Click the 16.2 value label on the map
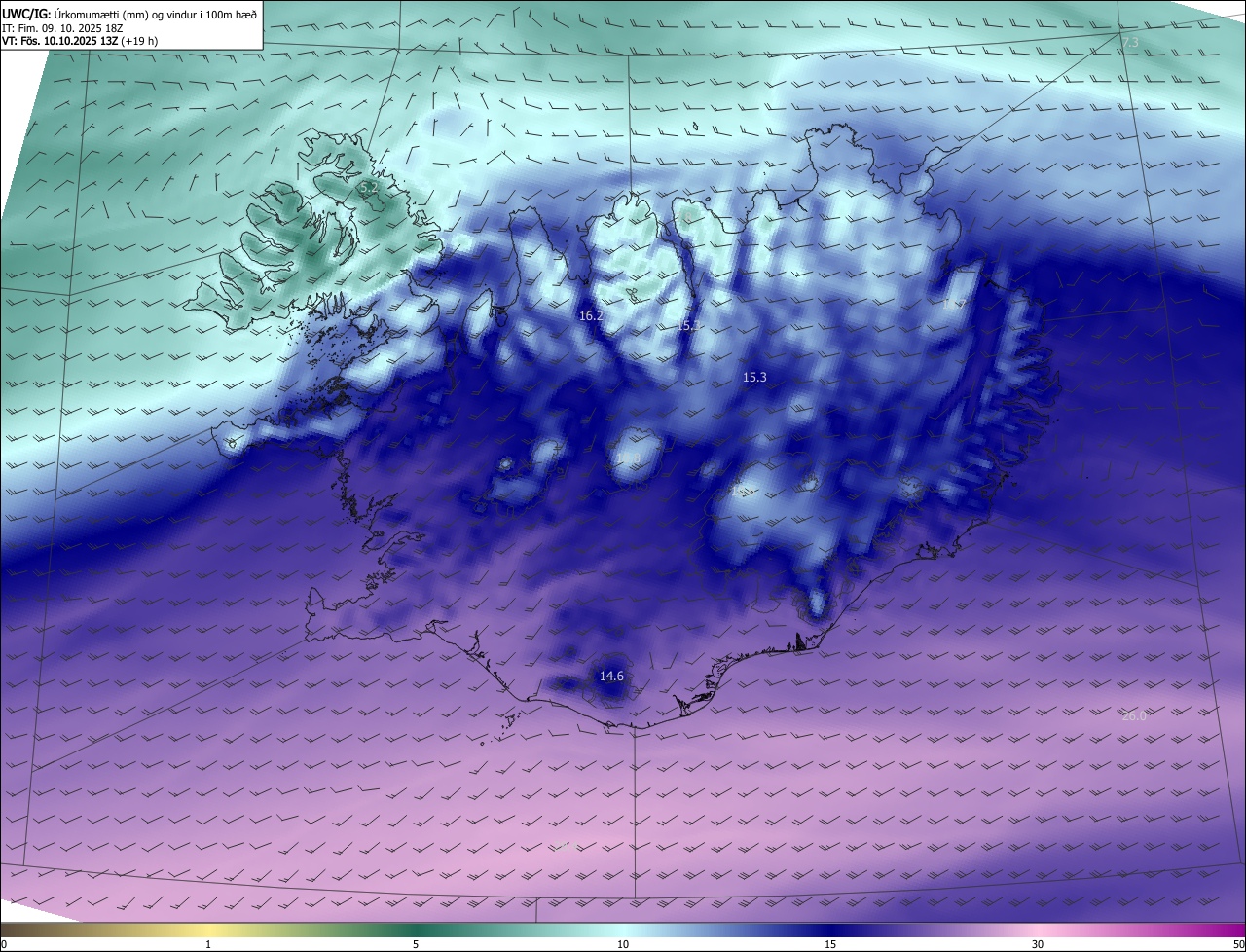Image resolution: width=1246 pixels, height=952 pixels. click(x=591, y=316)
